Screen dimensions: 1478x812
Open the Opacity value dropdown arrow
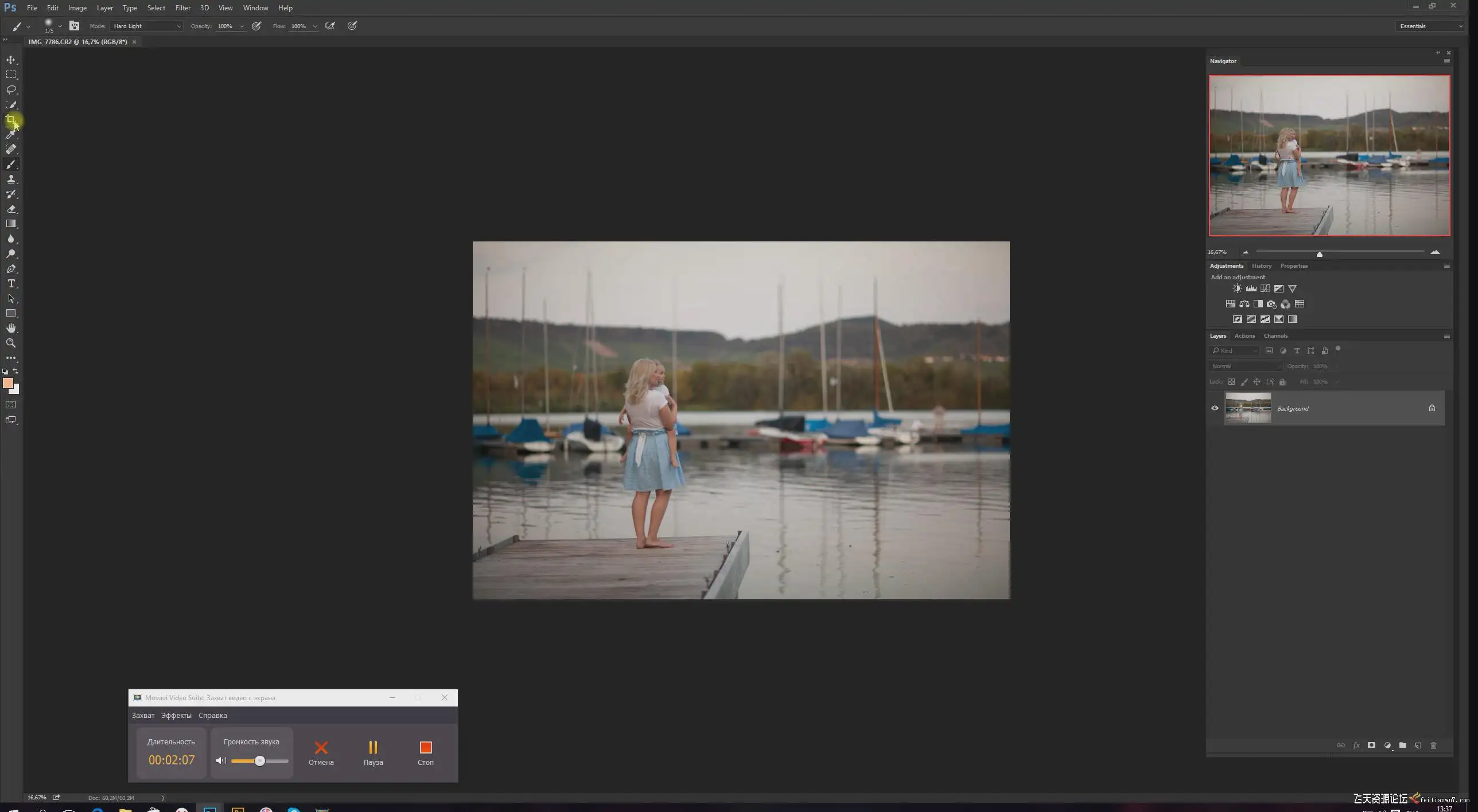pos(242,26)
